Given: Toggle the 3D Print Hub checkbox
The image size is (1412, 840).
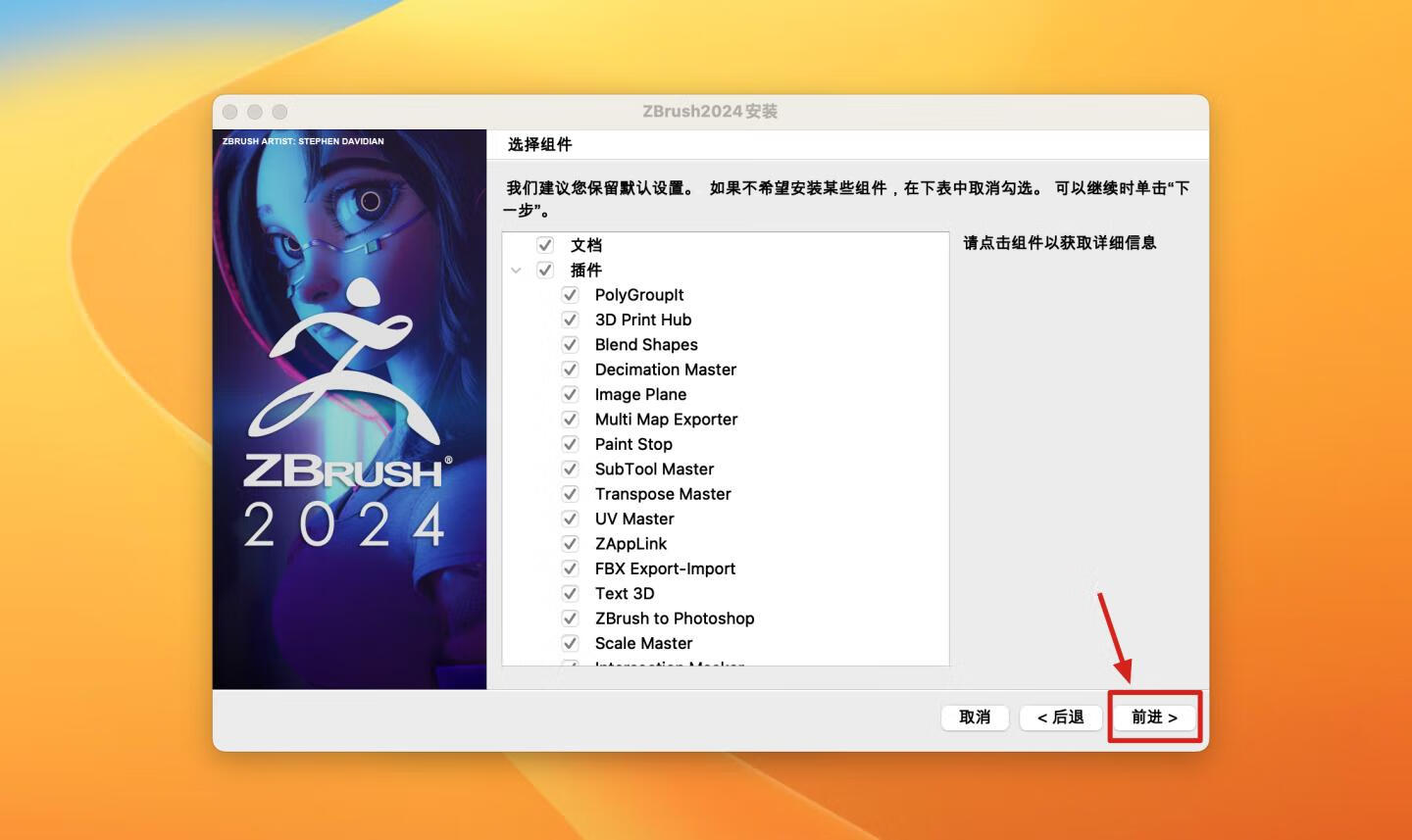Looking at the screenshot, I should pos(570,320).
